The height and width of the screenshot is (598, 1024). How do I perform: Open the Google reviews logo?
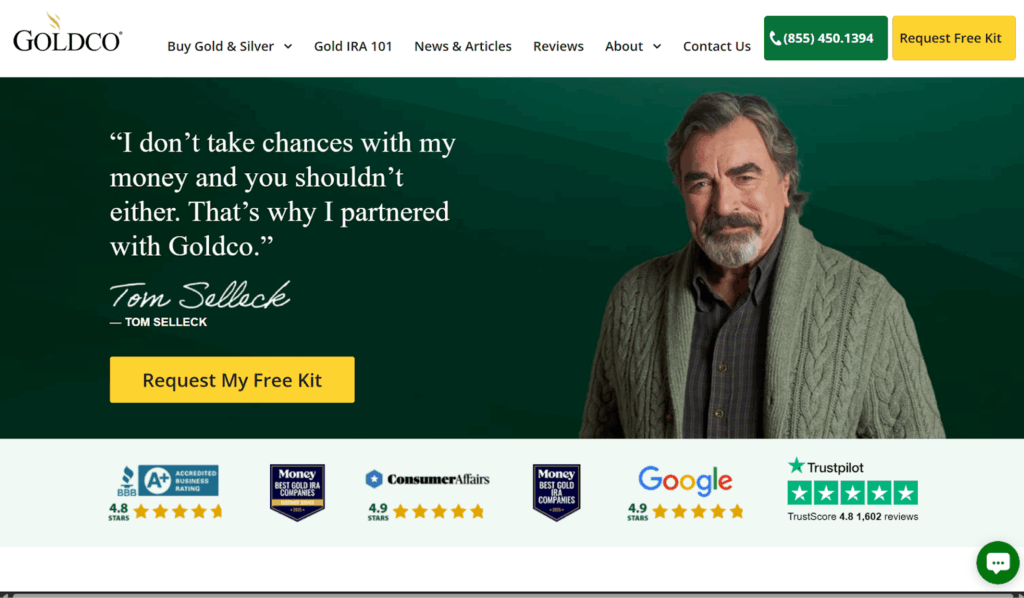click(x=685, y=481)
